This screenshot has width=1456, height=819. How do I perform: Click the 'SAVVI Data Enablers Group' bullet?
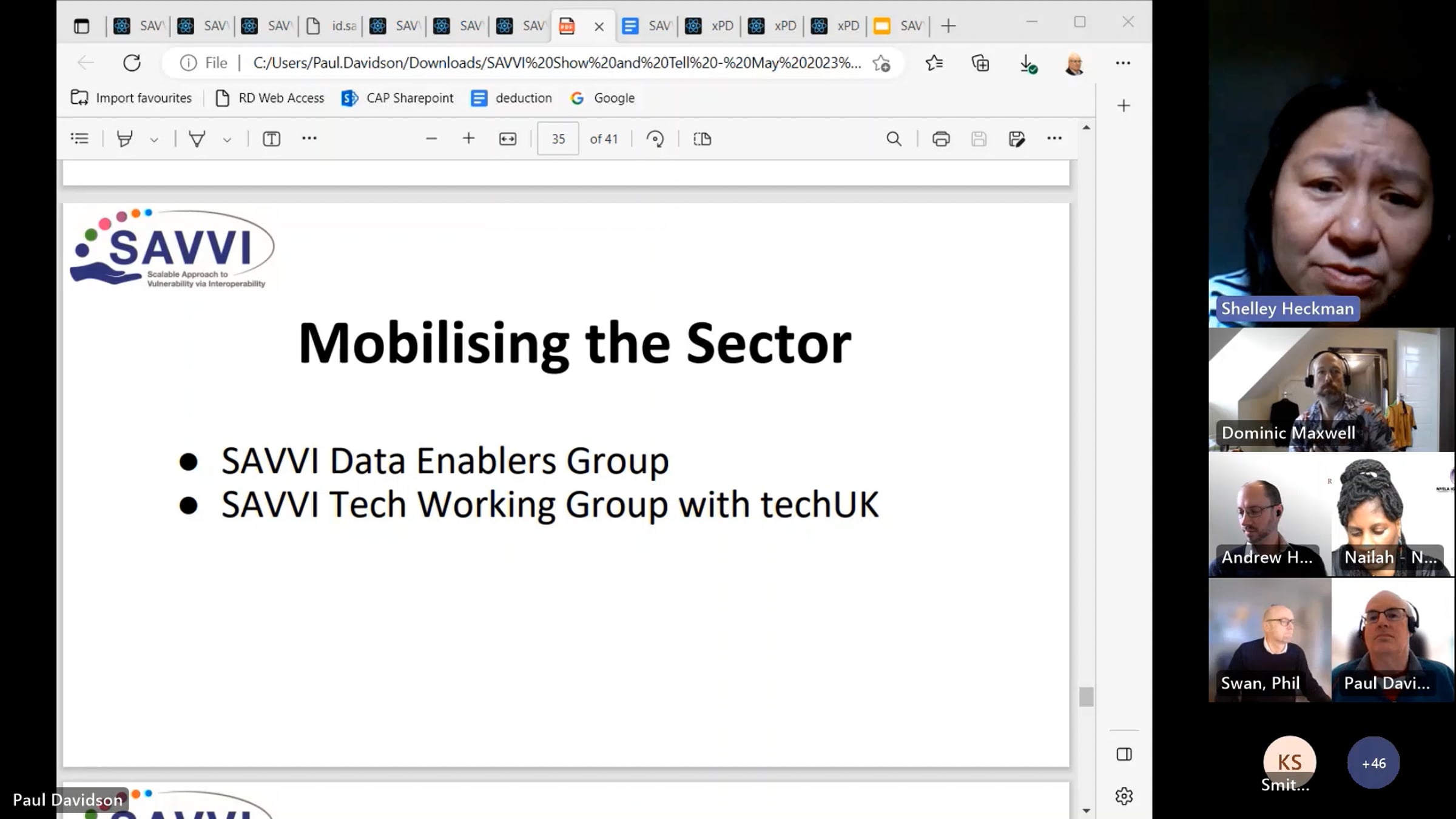(x=445, y=460)
